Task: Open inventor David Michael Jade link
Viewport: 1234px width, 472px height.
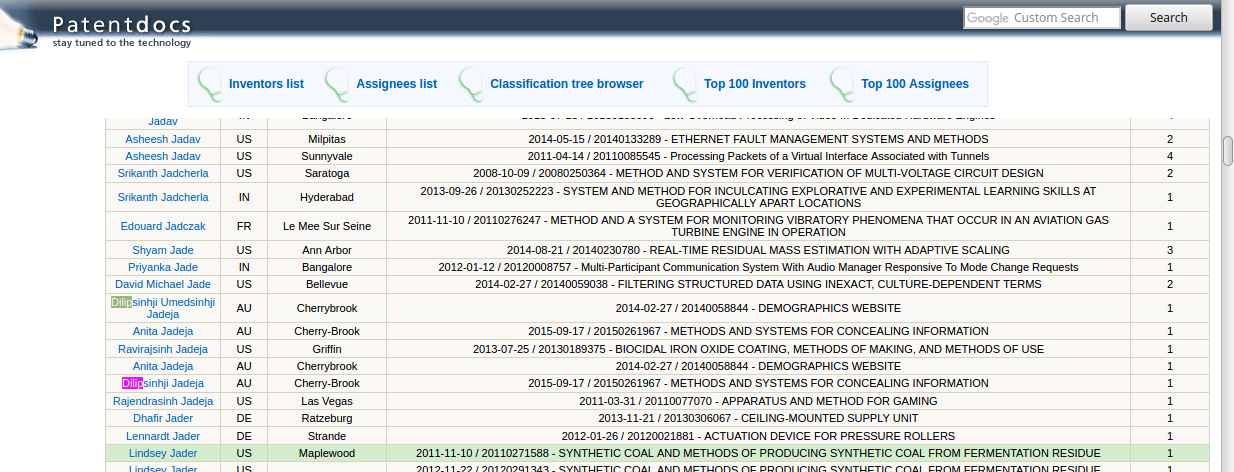Action: (x=163, y=284)
